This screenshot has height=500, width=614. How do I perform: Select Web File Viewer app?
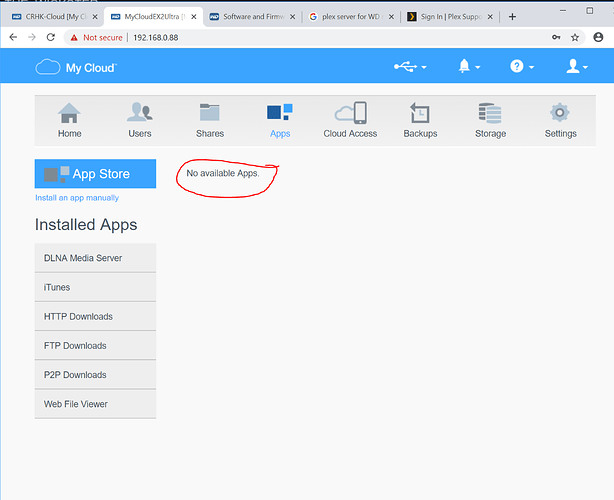(x=95, y=404)
